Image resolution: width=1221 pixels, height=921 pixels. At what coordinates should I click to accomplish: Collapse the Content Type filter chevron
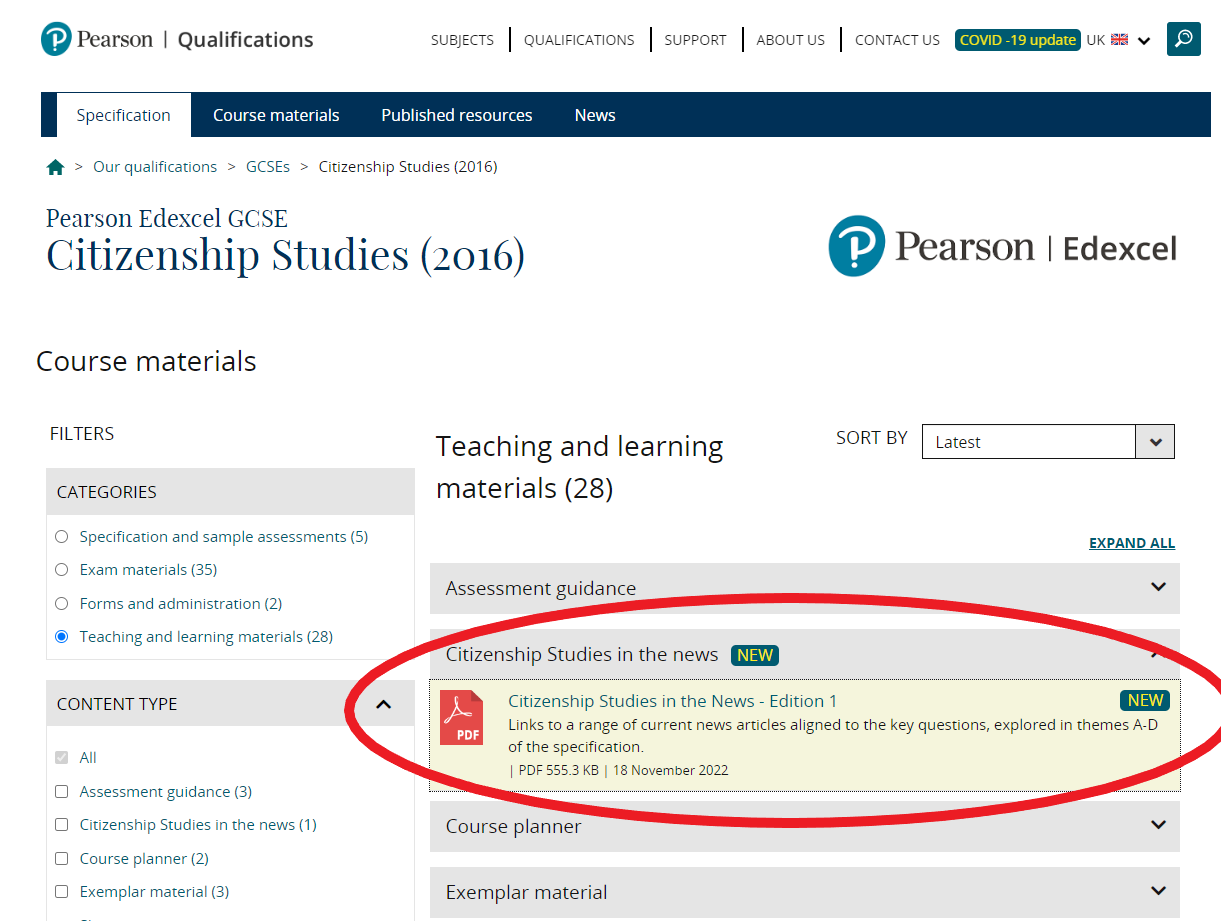tap(383, 704)
